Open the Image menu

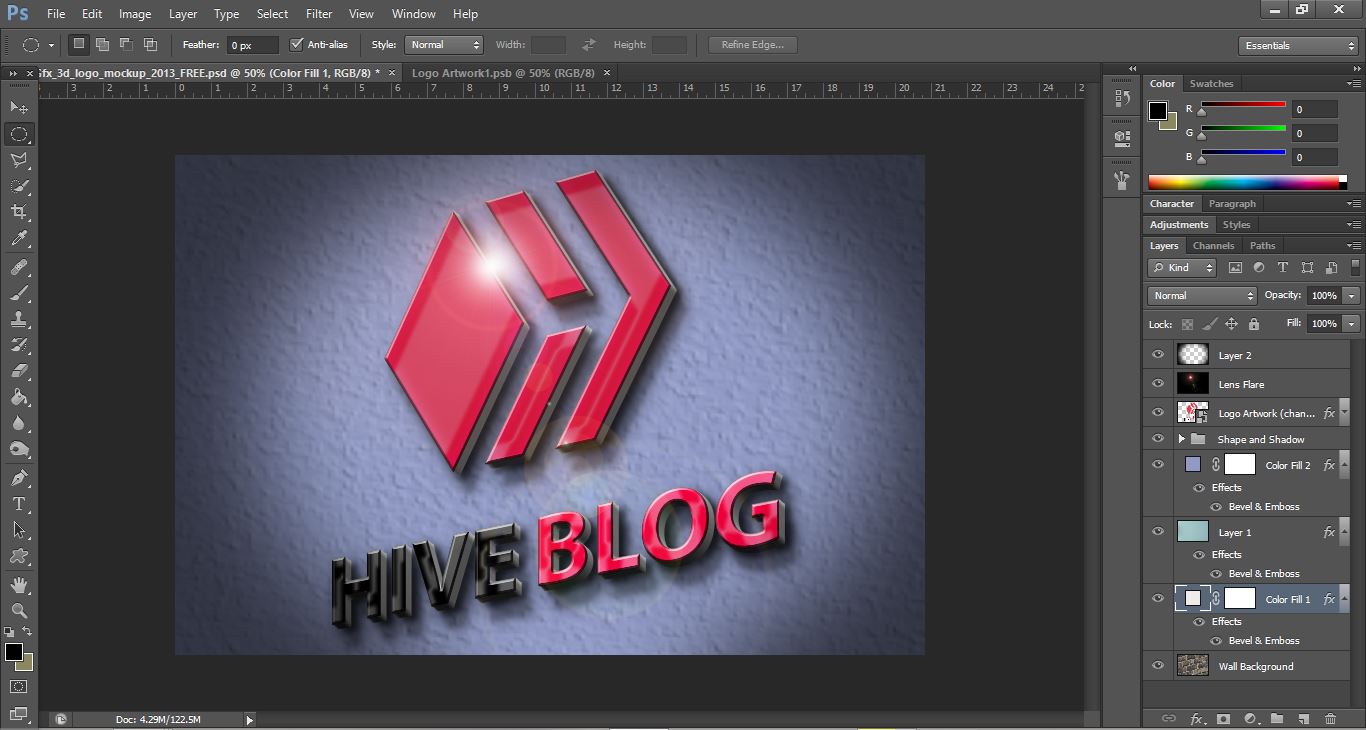click(135, 14)
